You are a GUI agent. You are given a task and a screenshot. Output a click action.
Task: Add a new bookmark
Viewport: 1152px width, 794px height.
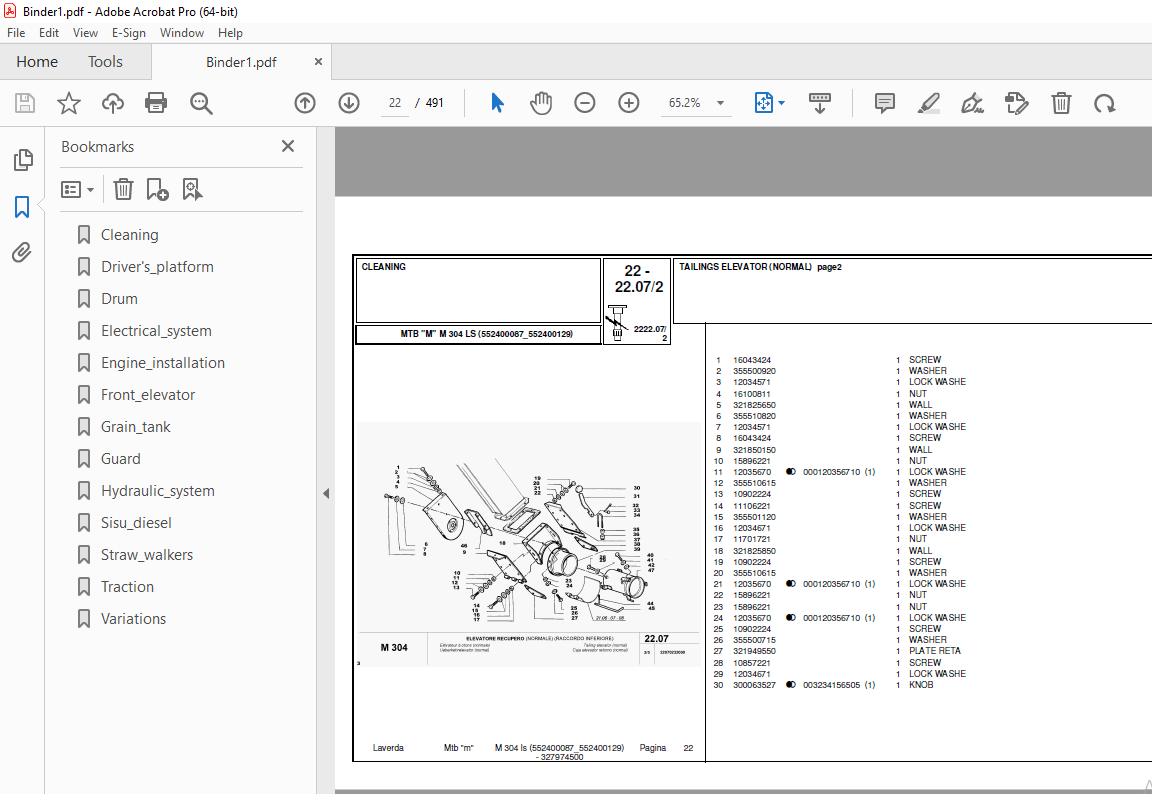click(157, 190)
